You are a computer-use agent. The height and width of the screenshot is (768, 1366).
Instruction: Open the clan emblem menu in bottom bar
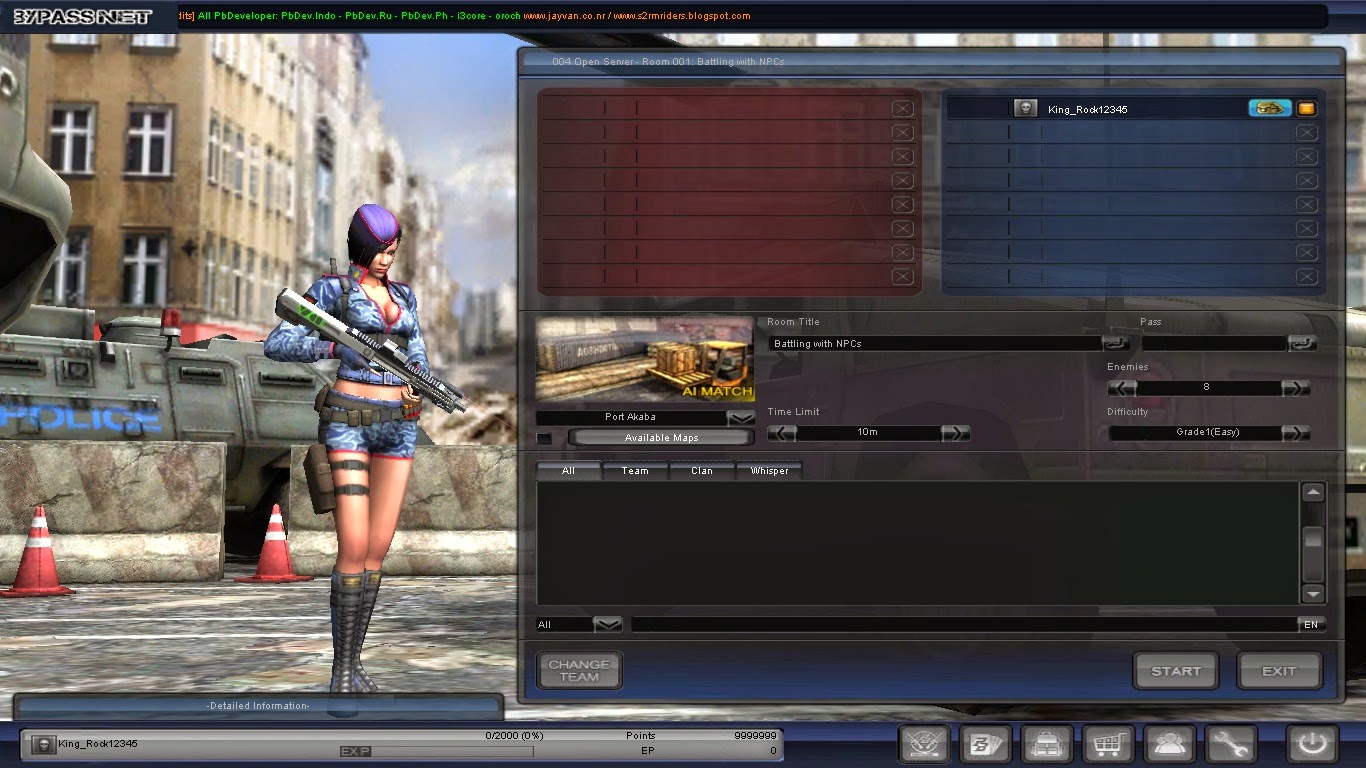[924, 744]
